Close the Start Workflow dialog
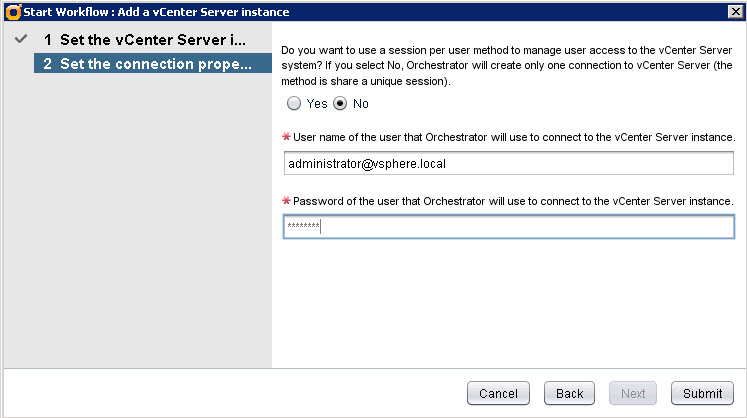The height and width of the screenshot is (418, 747). click(735, 11)
